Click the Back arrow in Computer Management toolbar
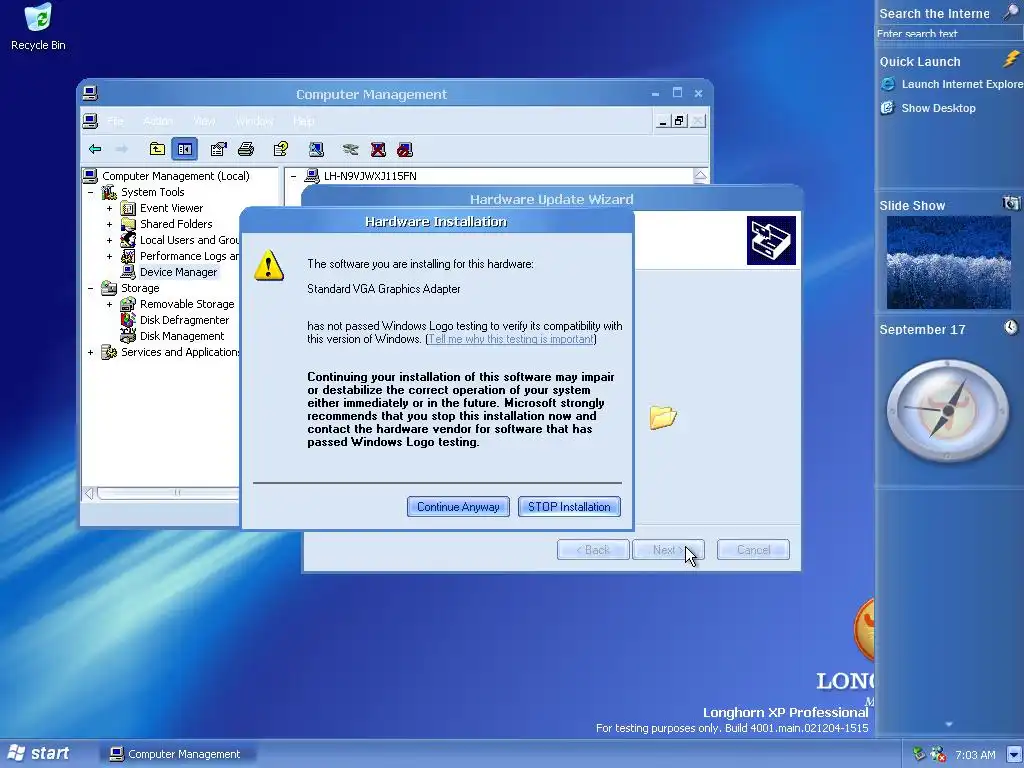Viewport: 1024px width, 768px height. pos(95,150)
